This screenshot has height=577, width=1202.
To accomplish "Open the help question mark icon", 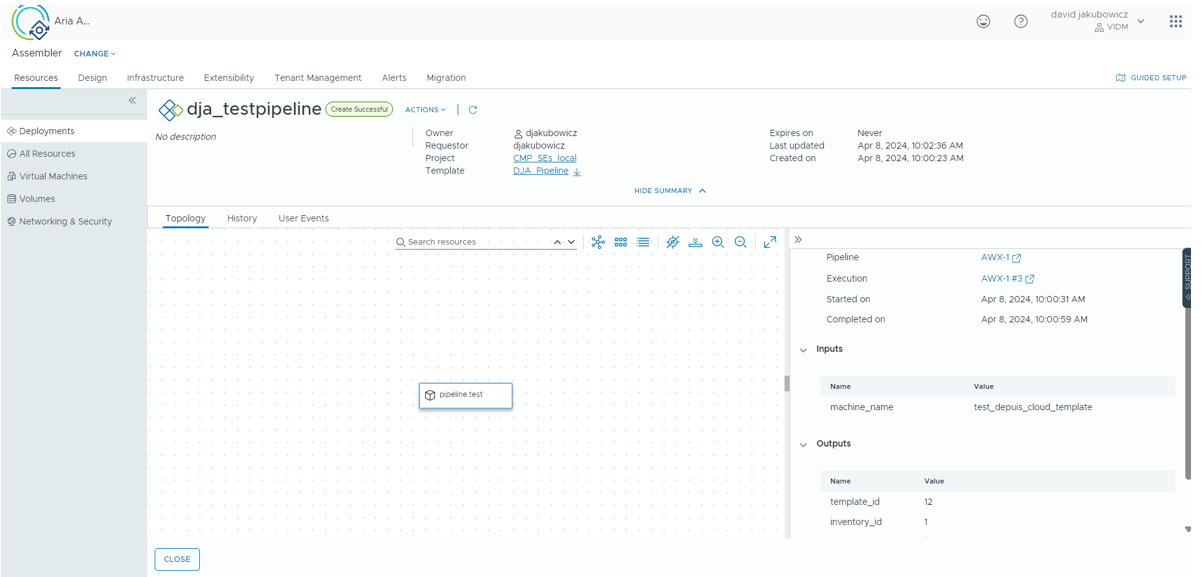I will point(1021,21).
